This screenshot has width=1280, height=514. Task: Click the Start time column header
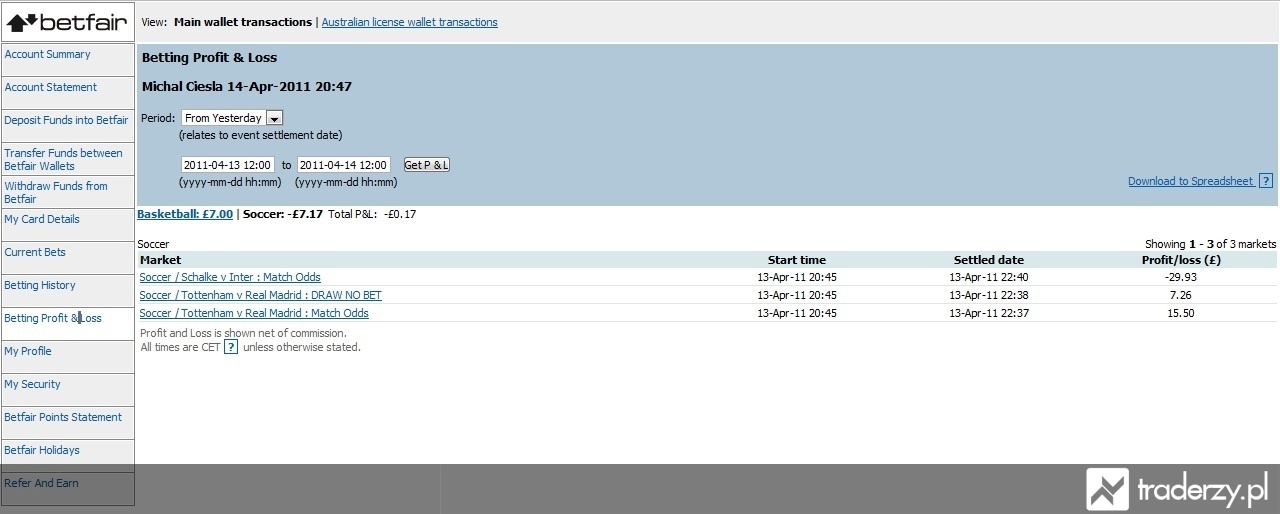pyautogui.click(x=797, y=260)
